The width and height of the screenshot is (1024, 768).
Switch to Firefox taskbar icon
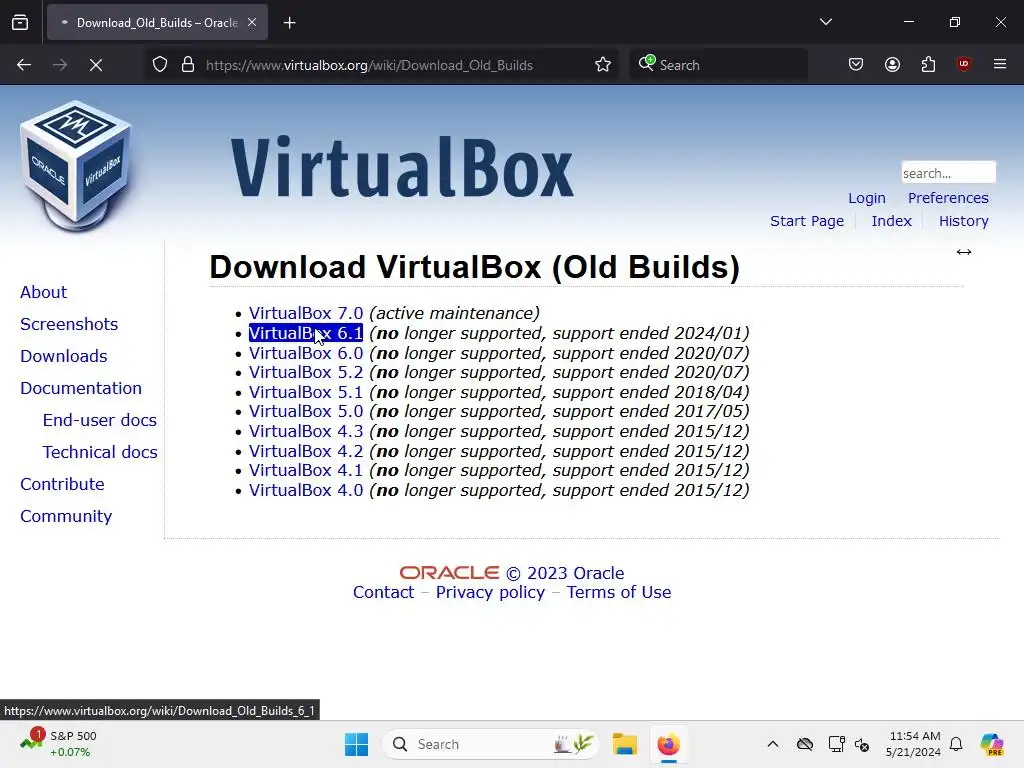click(x=668, y=744)
